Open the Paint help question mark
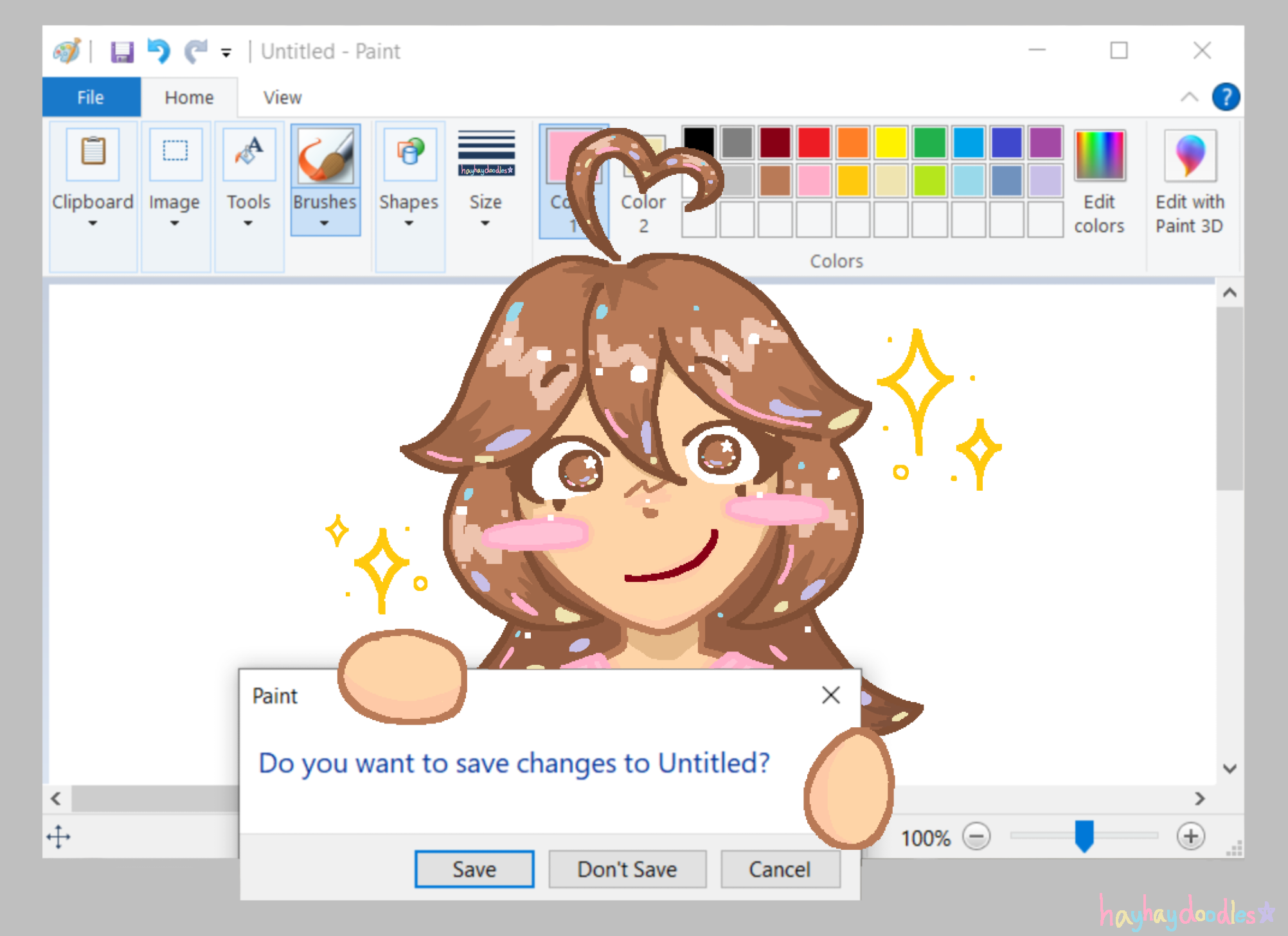Viewport: 1288px width, 936px height. [x=1226, y=98]
